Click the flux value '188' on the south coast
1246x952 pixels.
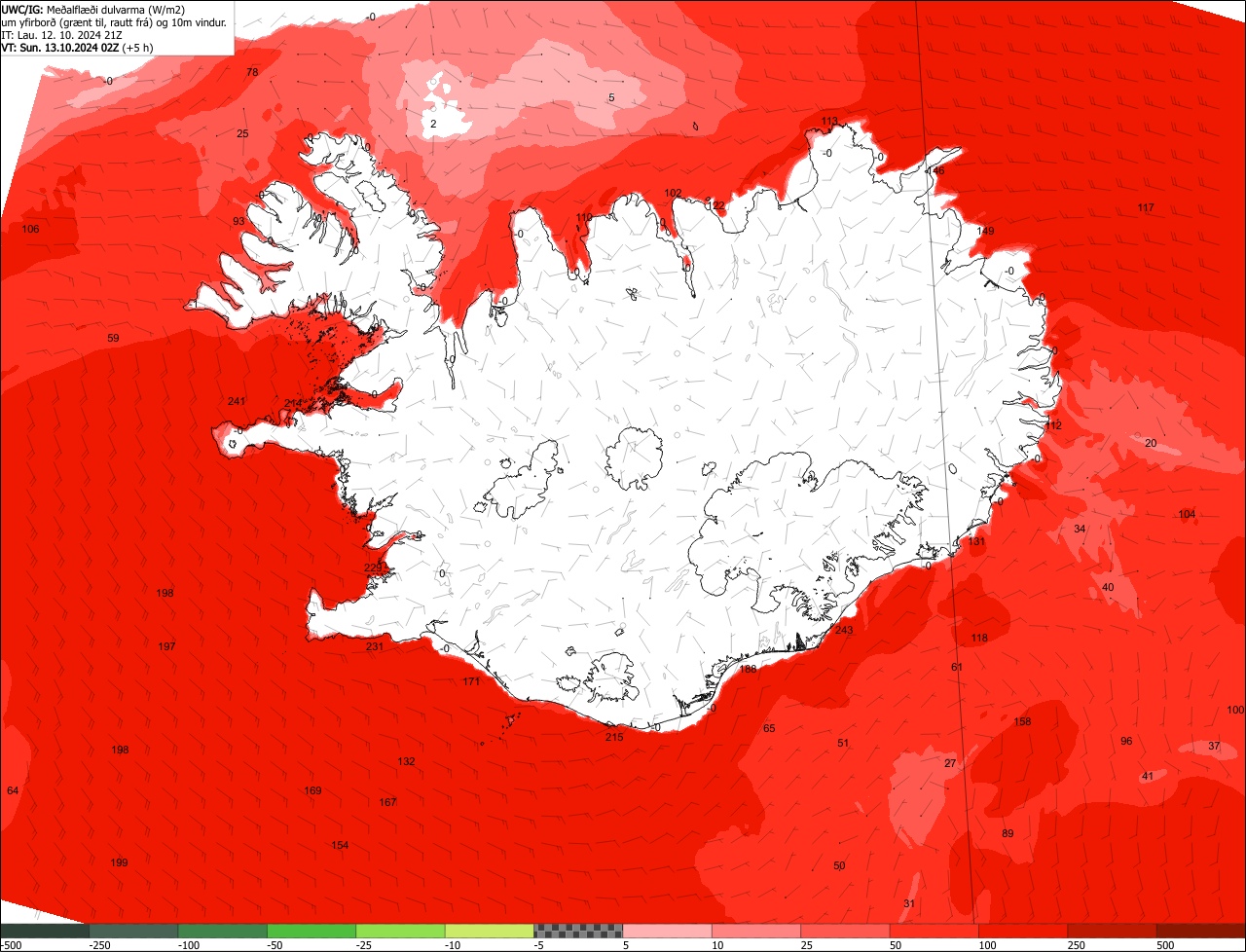point(748,669)
